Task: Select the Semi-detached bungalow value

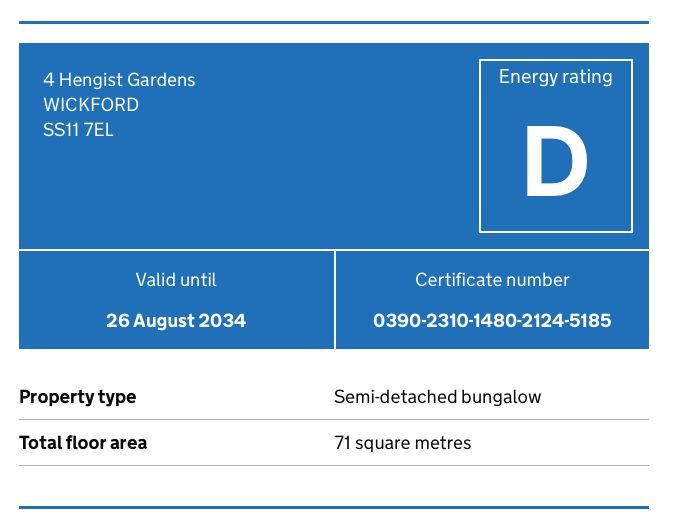Action: 437,397
